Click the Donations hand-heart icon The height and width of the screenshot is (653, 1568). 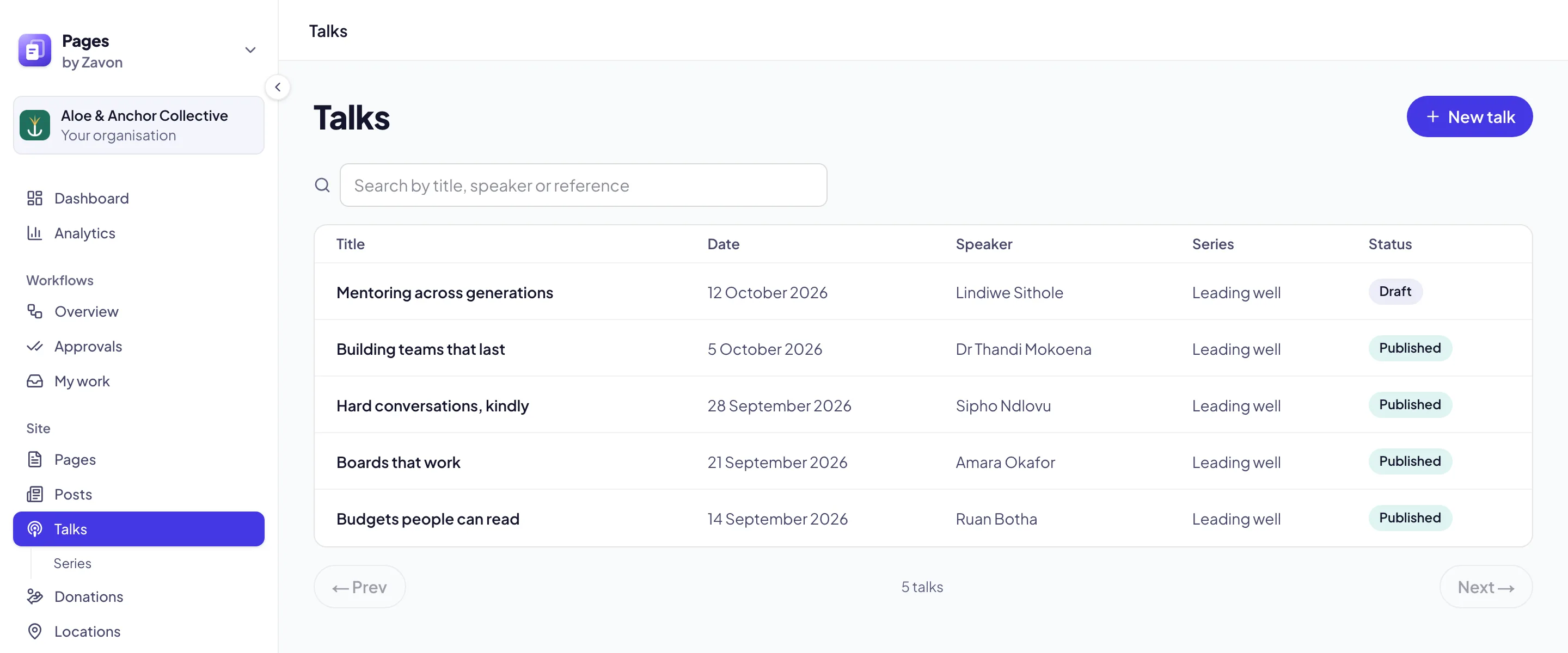(x=35, y=596)
